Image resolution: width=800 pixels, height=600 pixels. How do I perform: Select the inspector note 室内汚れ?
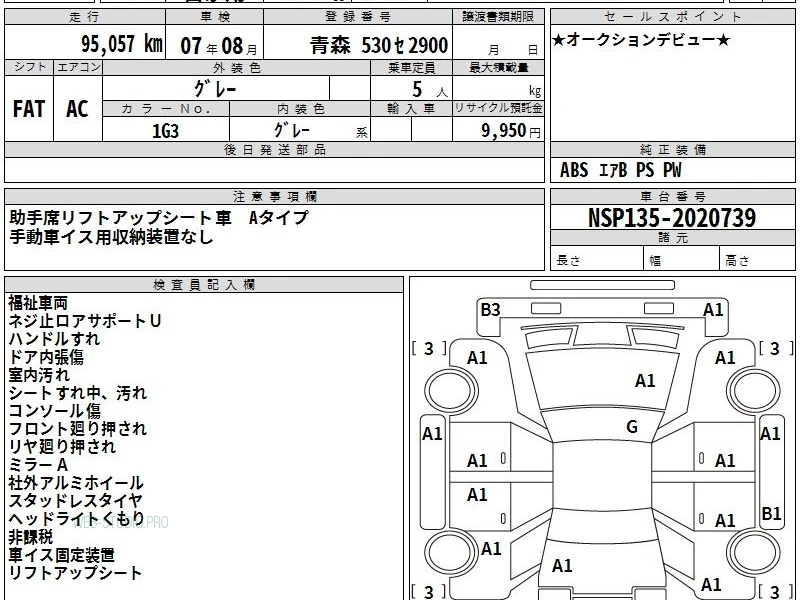point(39,374)
